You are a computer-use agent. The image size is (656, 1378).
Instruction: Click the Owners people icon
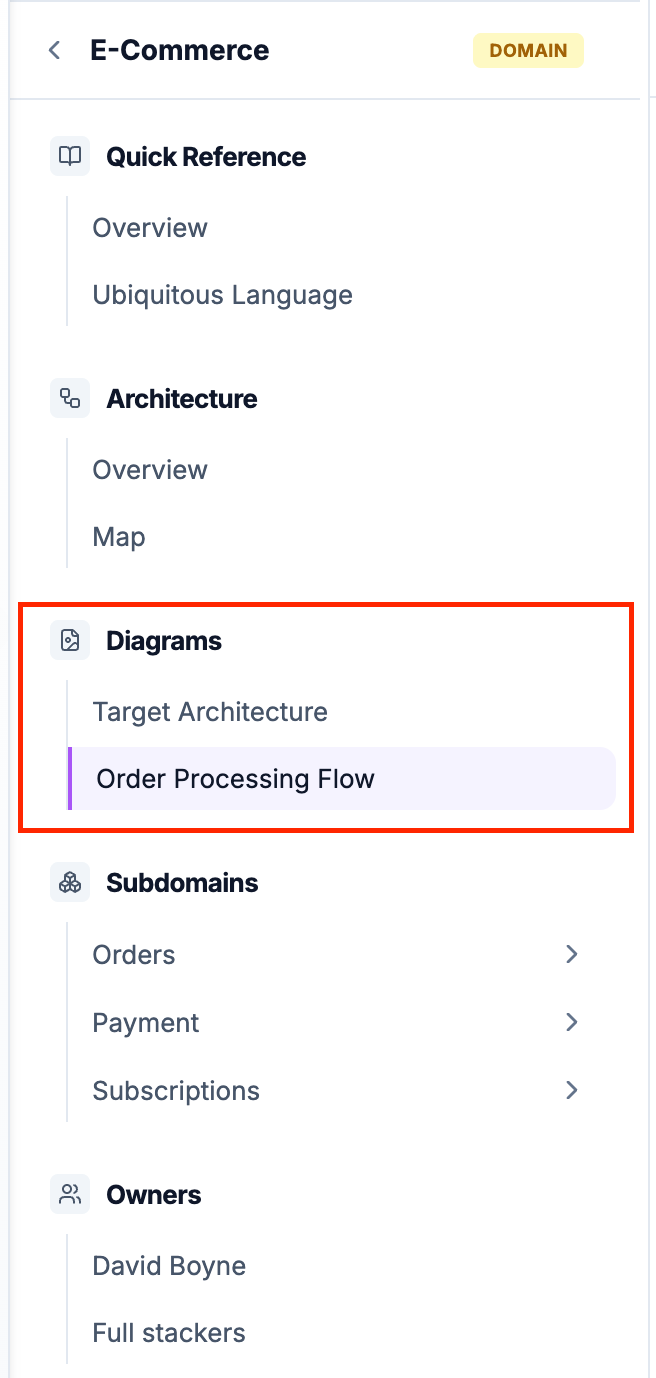[x=69, y=1194]
